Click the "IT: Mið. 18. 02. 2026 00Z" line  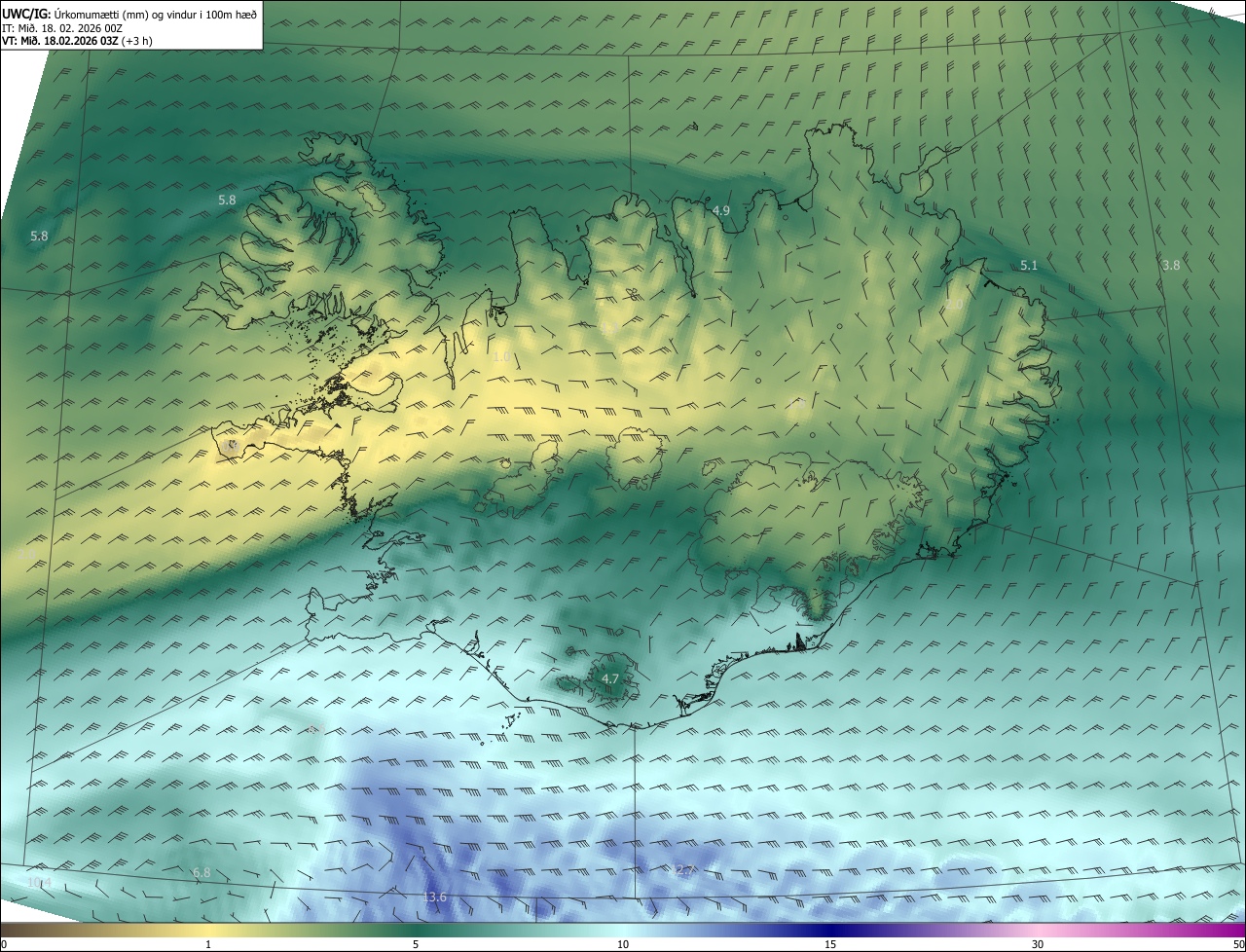pos(62,27)
